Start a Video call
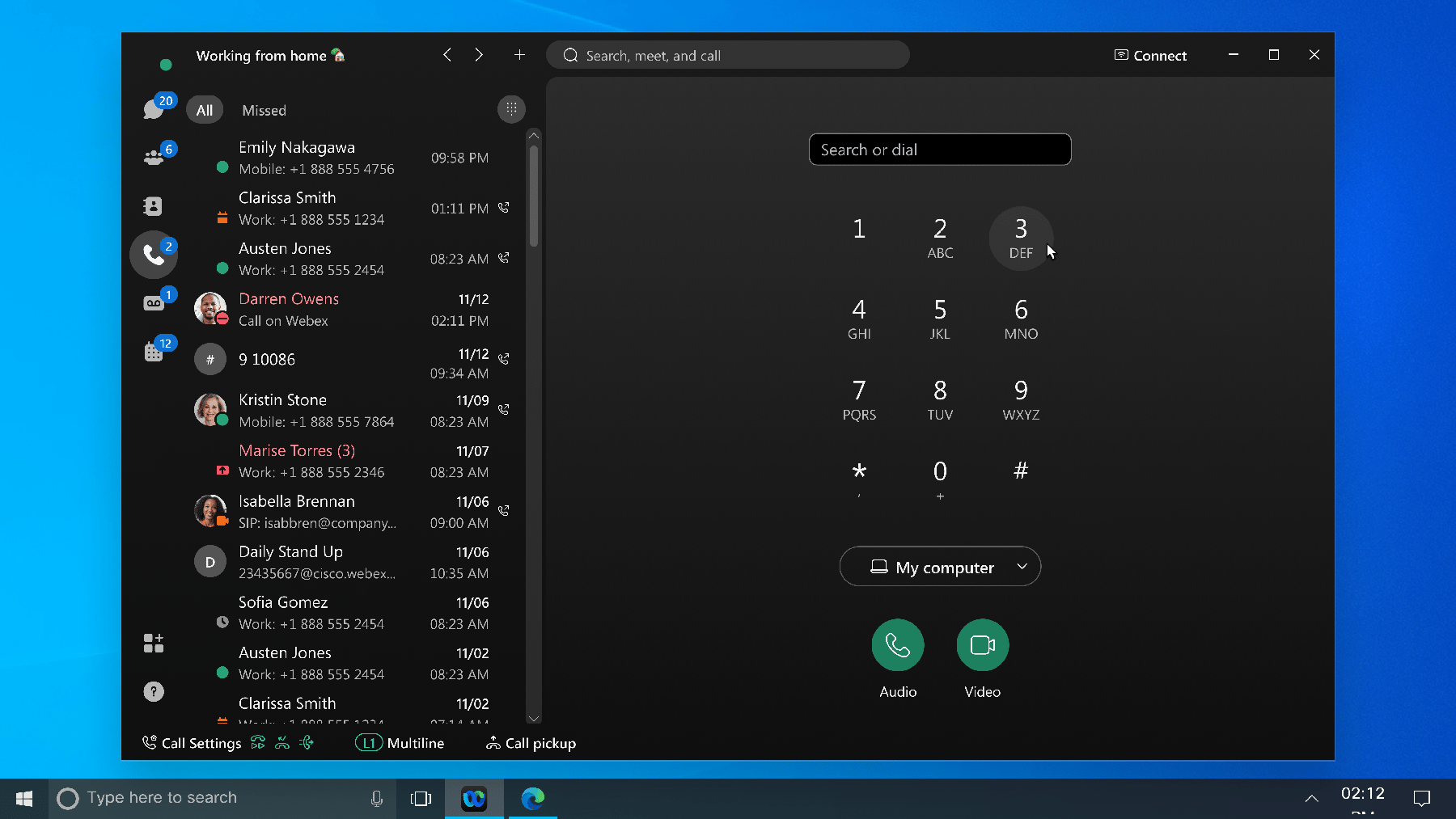The image size is (1456, 819). tap(981, 645)
